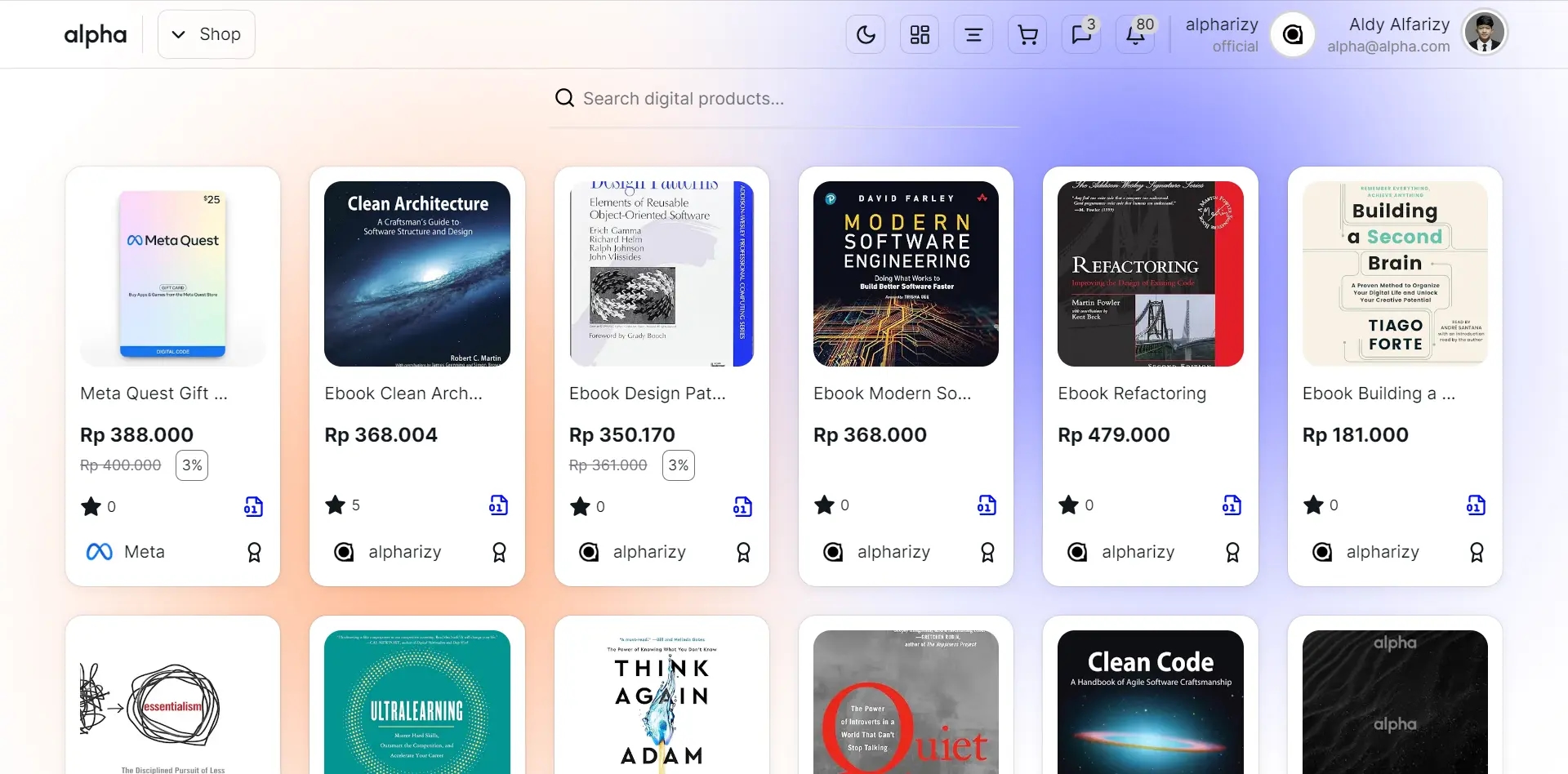Open Clean Code book cover
The height and width of the screenshot is (774, 1568).
[1151, 702]
